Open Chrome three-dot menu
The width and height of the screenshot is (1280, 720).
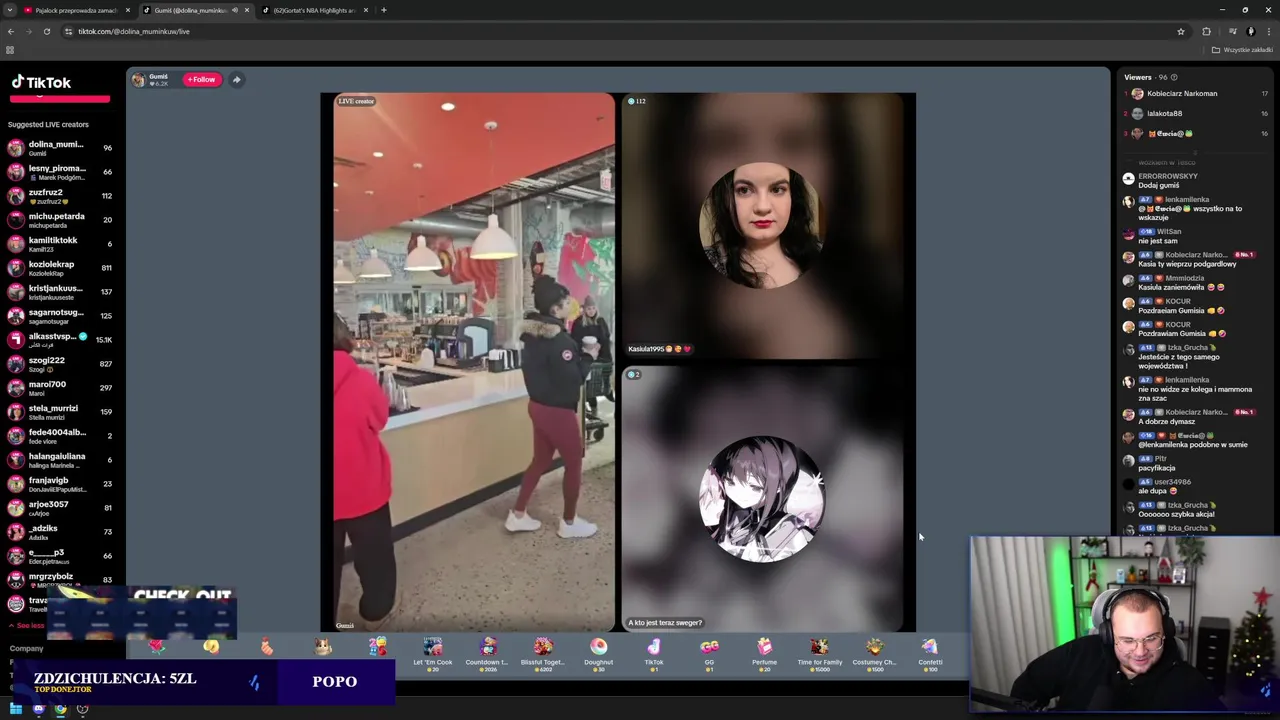1268,31
